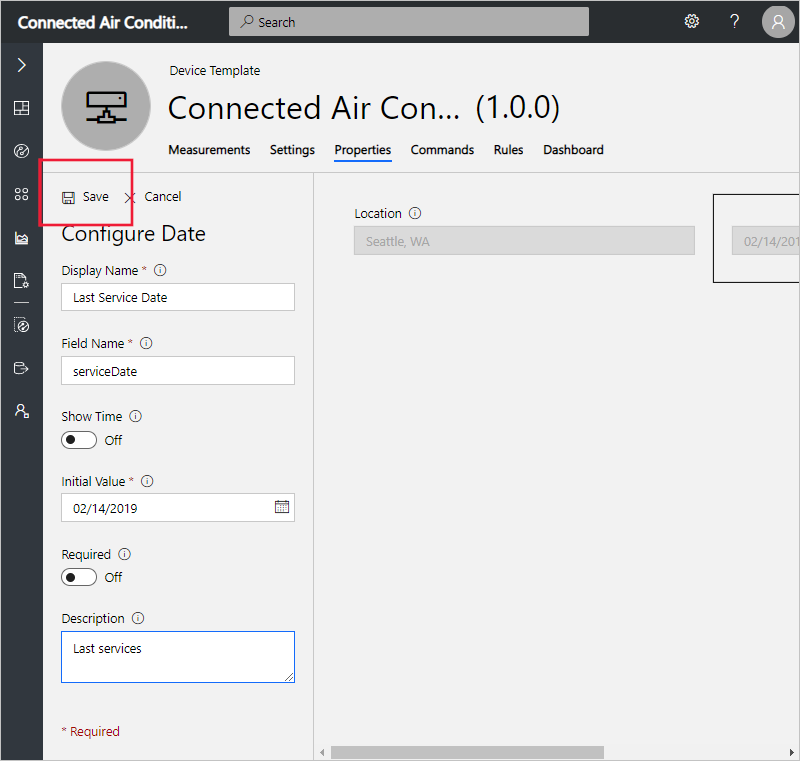The height and width of the screenshot is (761, 800).
Task: Switch to Measurements tab
Action: 209,150
